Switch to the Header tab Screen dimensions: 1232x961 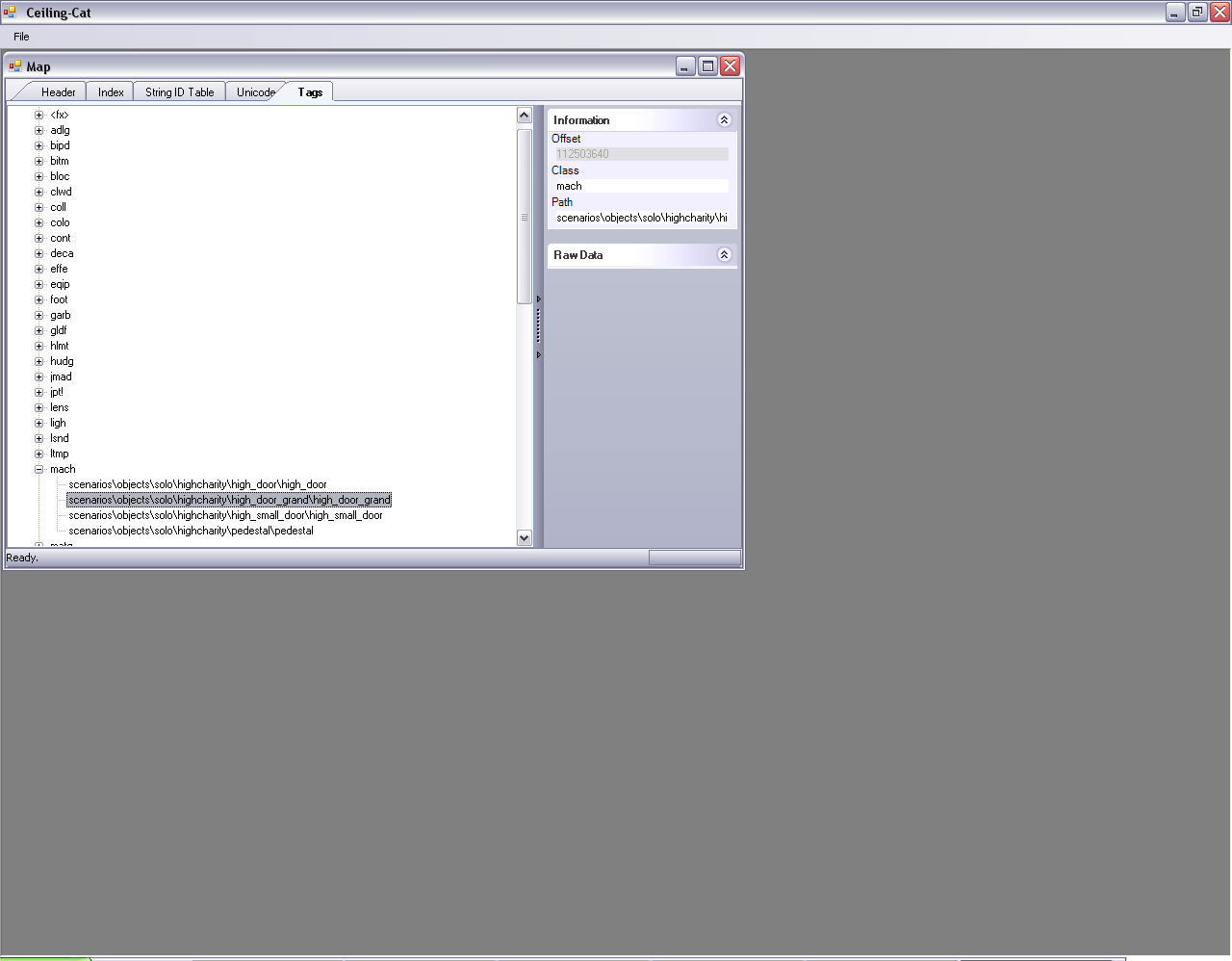pyautogui.click(x=58, y=92)
